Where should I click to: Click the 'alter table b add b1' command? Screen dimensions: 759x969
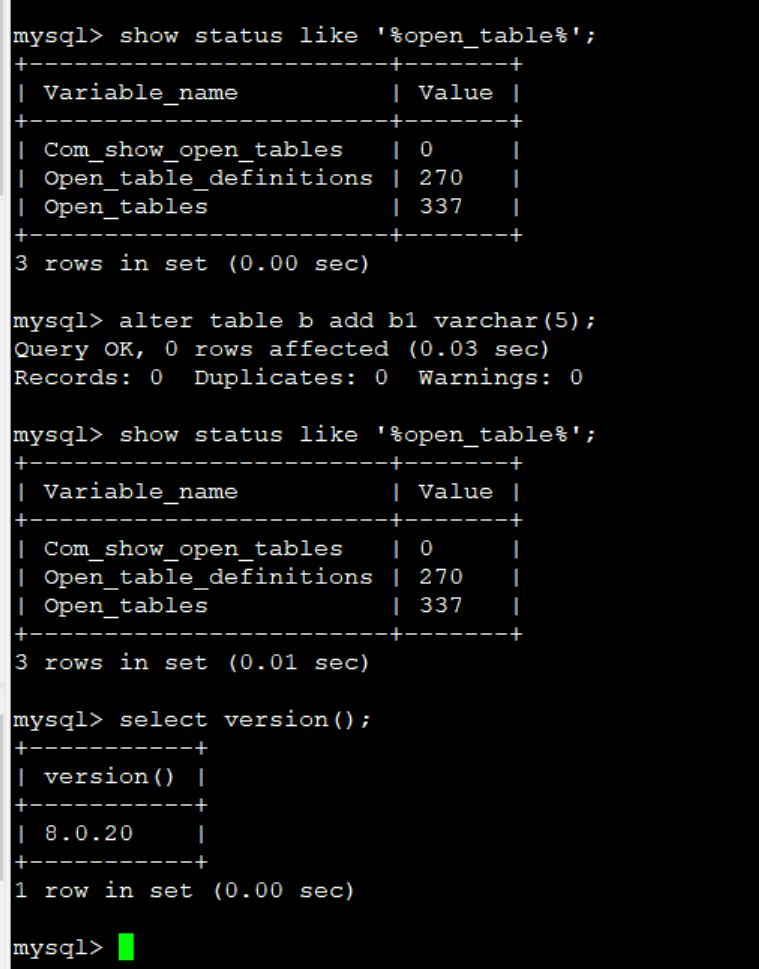pyautogui.click(x=357, y=321)
